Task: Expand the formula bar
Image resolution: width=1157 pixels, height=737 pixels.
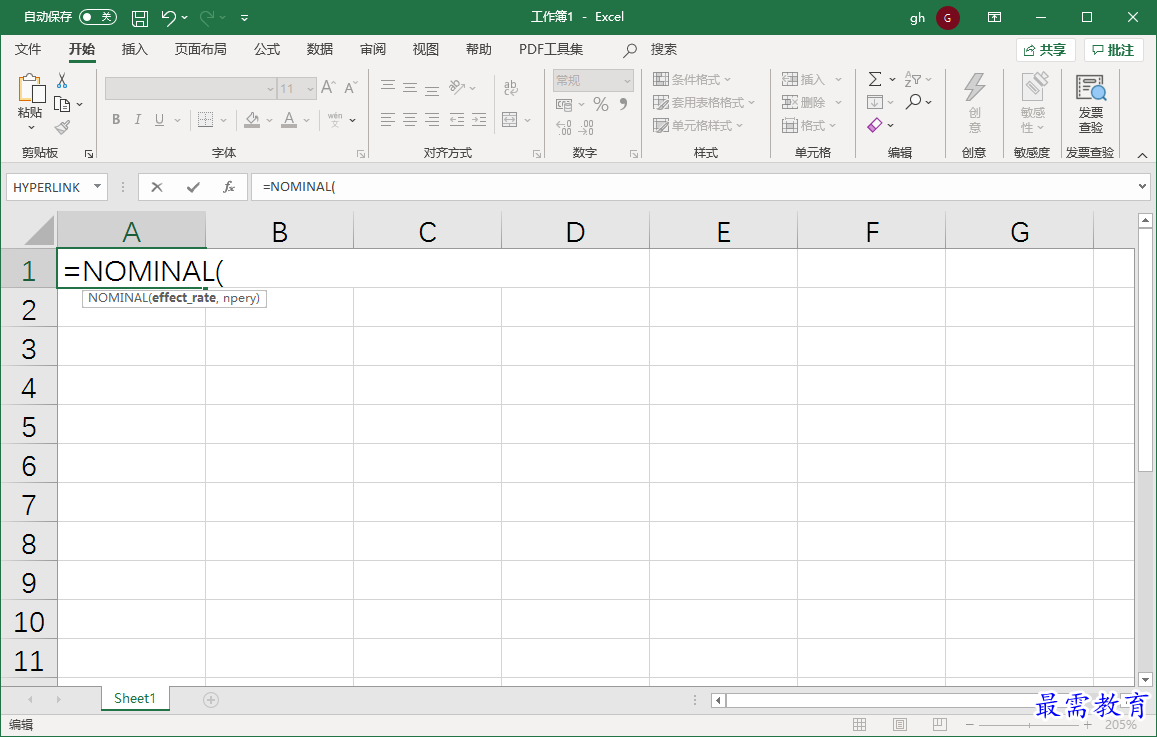Action: (1142, 187)
